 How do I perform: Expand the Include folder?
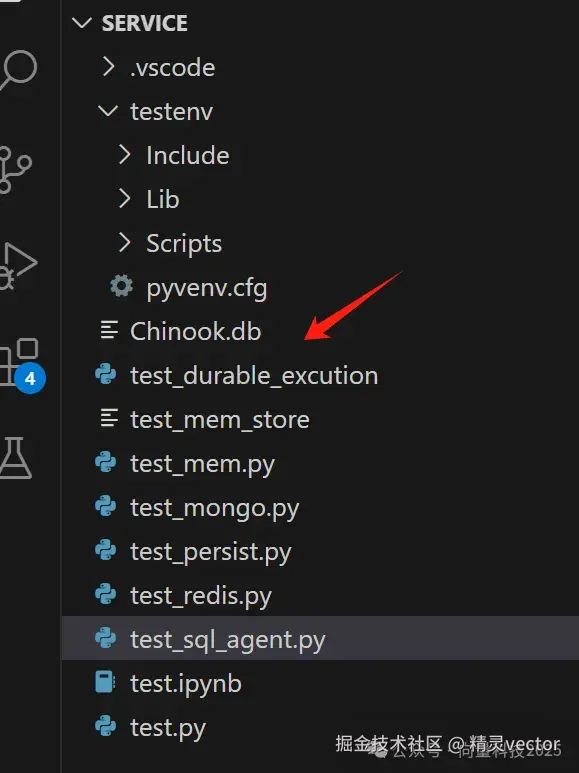(124, 154)
